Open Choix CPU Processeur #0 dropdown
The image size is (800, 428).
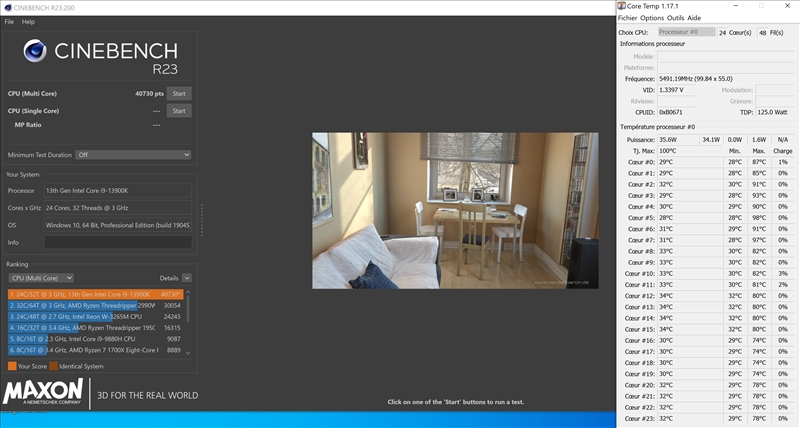click(686, 32)
